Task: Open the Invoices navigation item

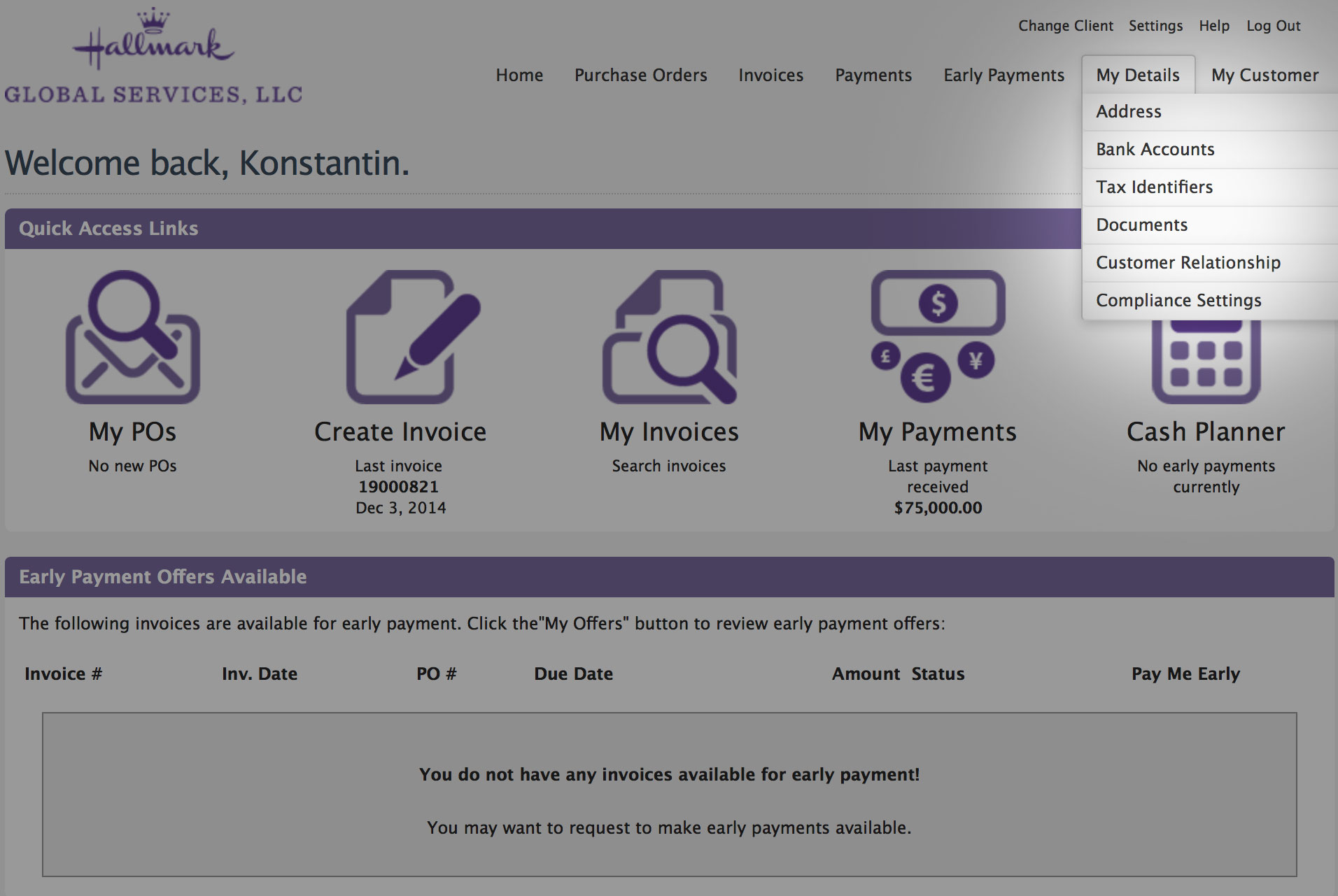Action: pyautogui.click(x=770, y=75)
